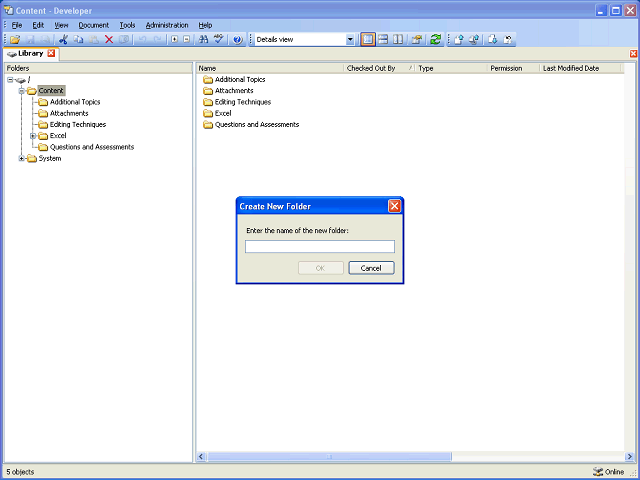The width and height of the screenshot is (640, 480).
Task: Click the Check Out toolbar icon
Action: pos(493,40)
